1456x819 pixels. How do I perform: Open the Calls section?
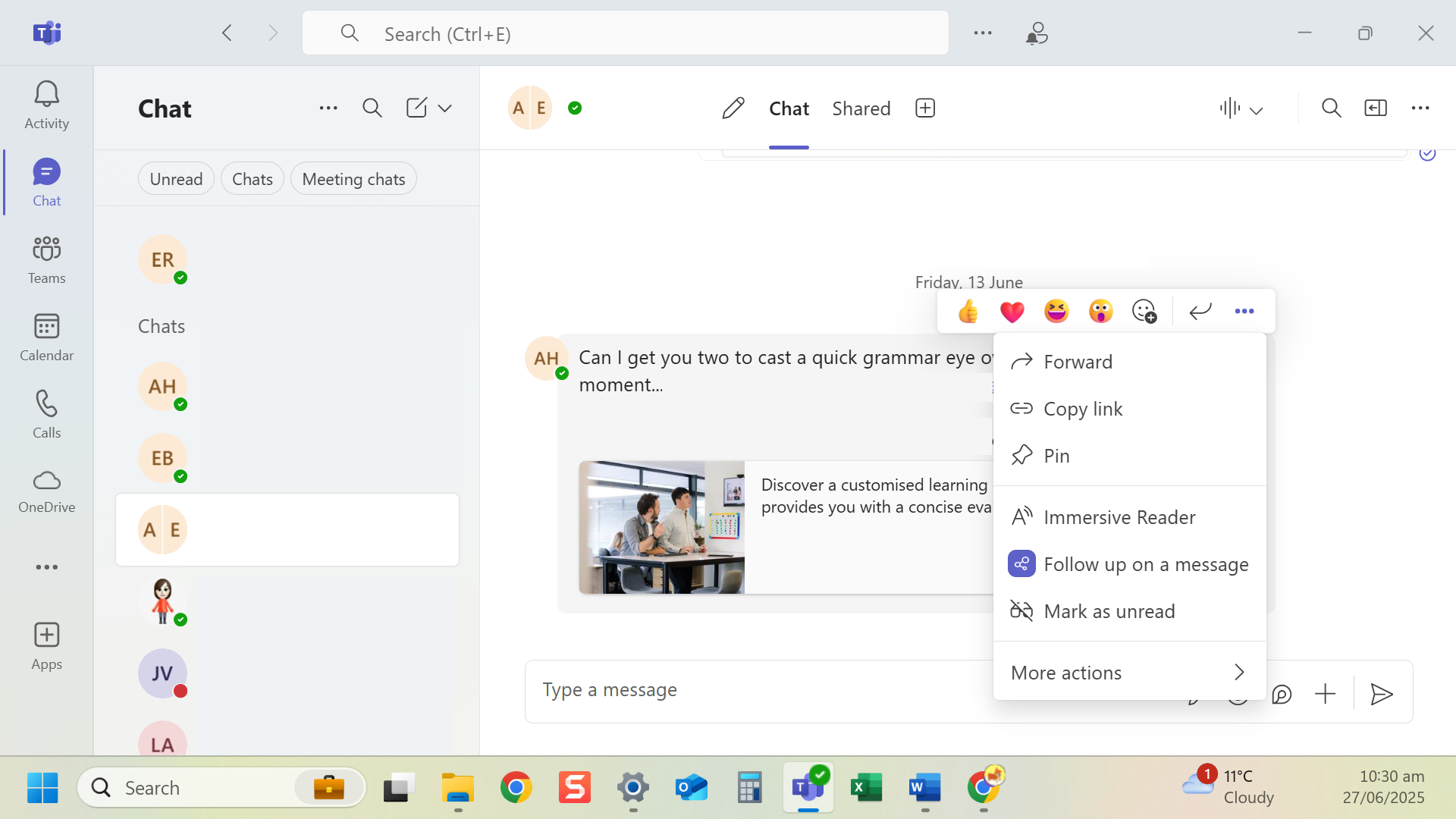pos(46,415)
